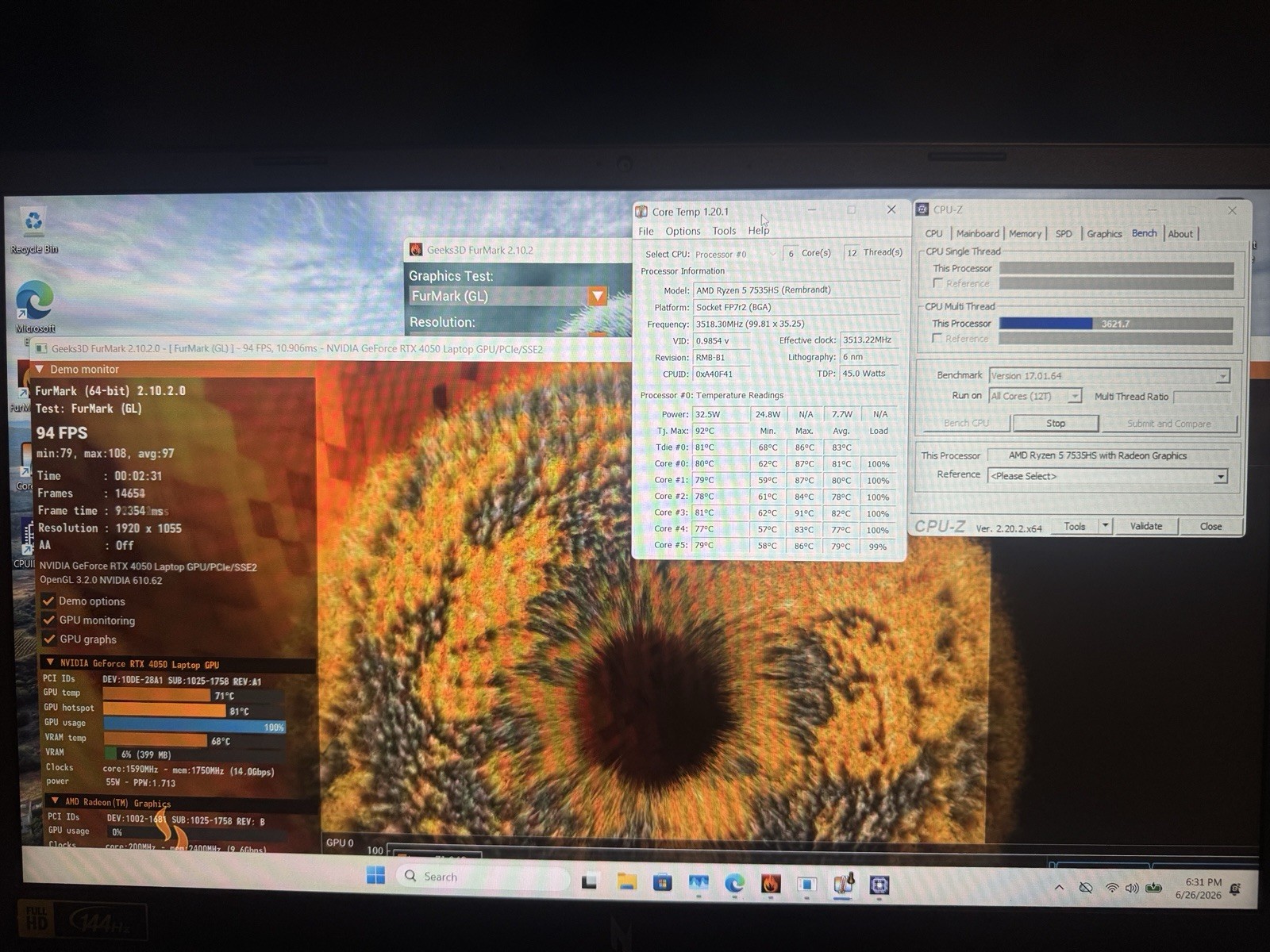
Task: Switch to SPD tab in CPU-Z
Action: [1064, 233]
